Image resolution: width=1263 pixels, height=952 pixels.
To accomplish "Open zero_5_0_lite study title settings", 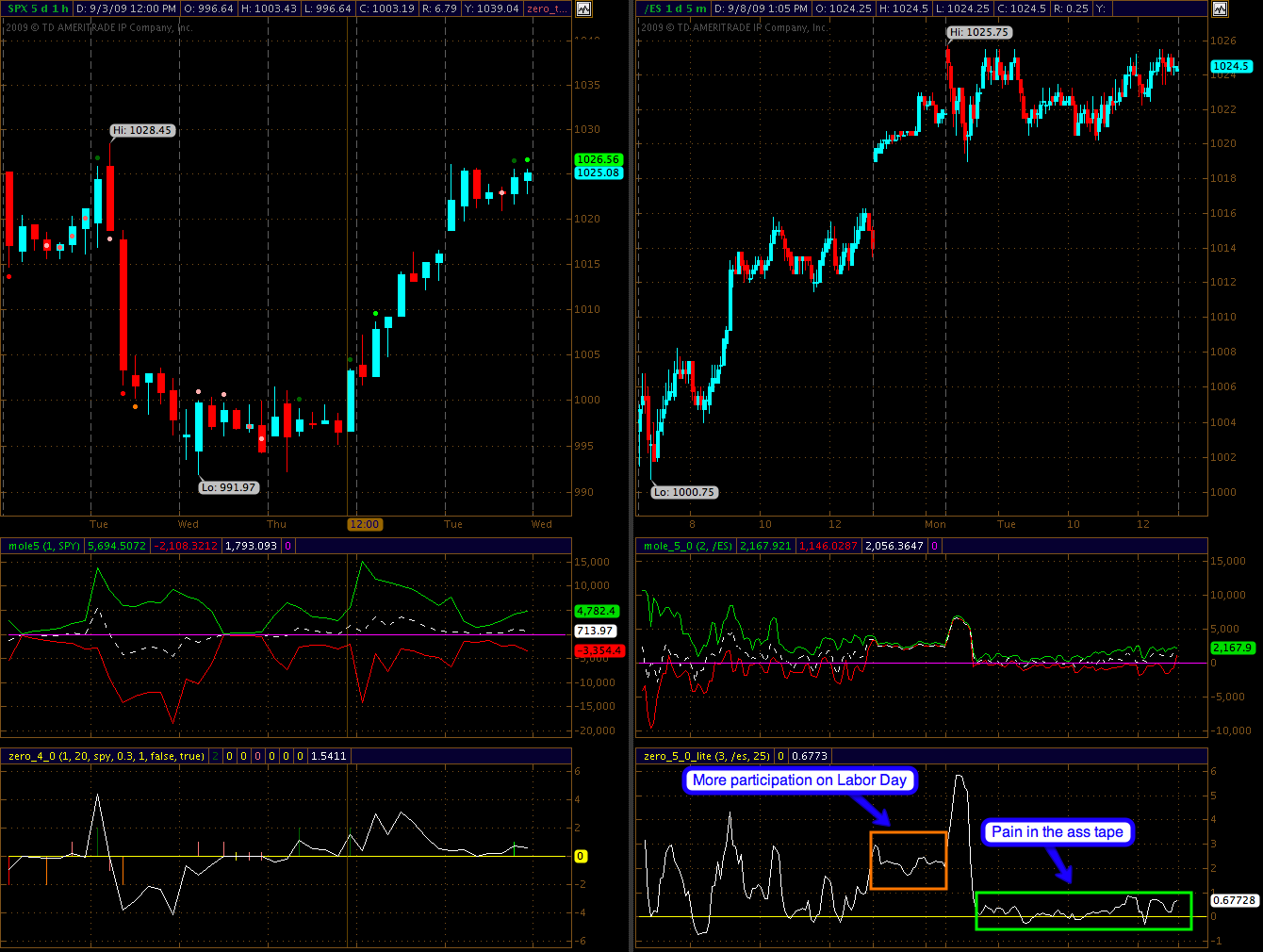I will [x=707, y=756].
